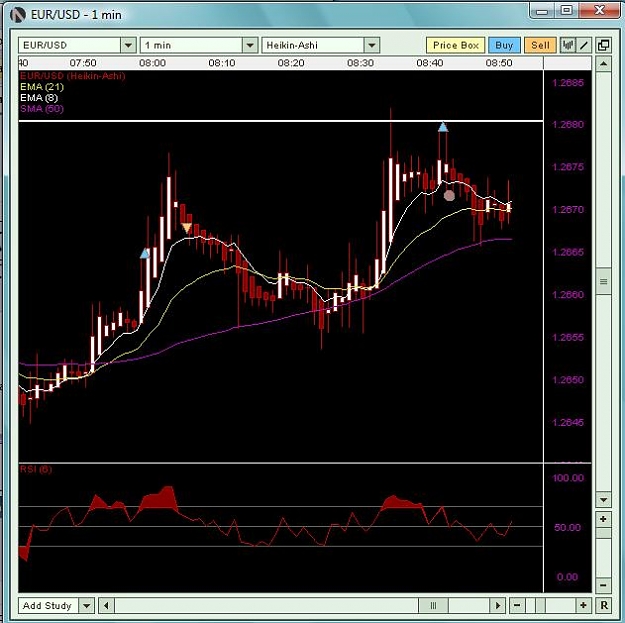Click the horizontal scrollbar thumb
The width and height of the screenshot is (625, 623).
(x=433, y=606)
